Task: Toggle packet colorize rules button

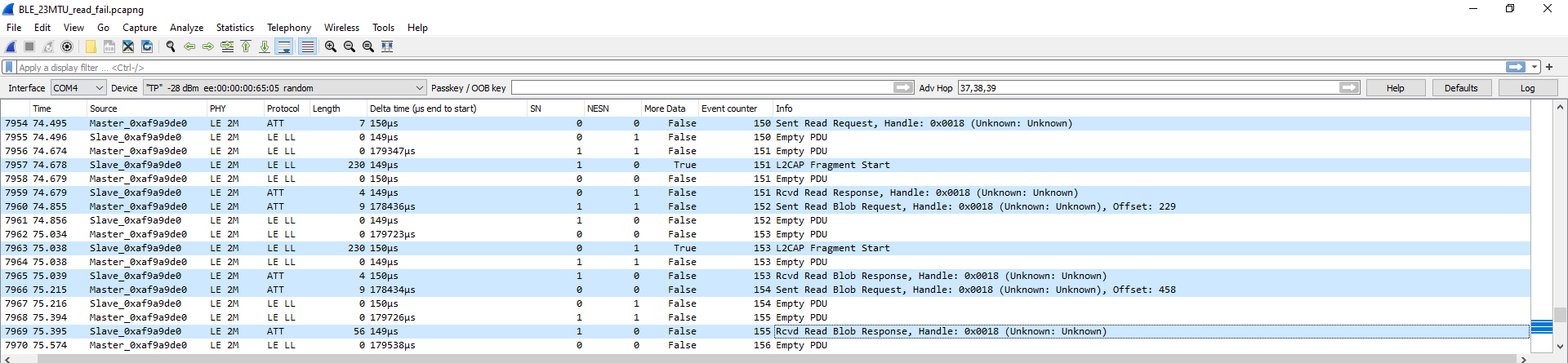Action: (x=307, y=46)
